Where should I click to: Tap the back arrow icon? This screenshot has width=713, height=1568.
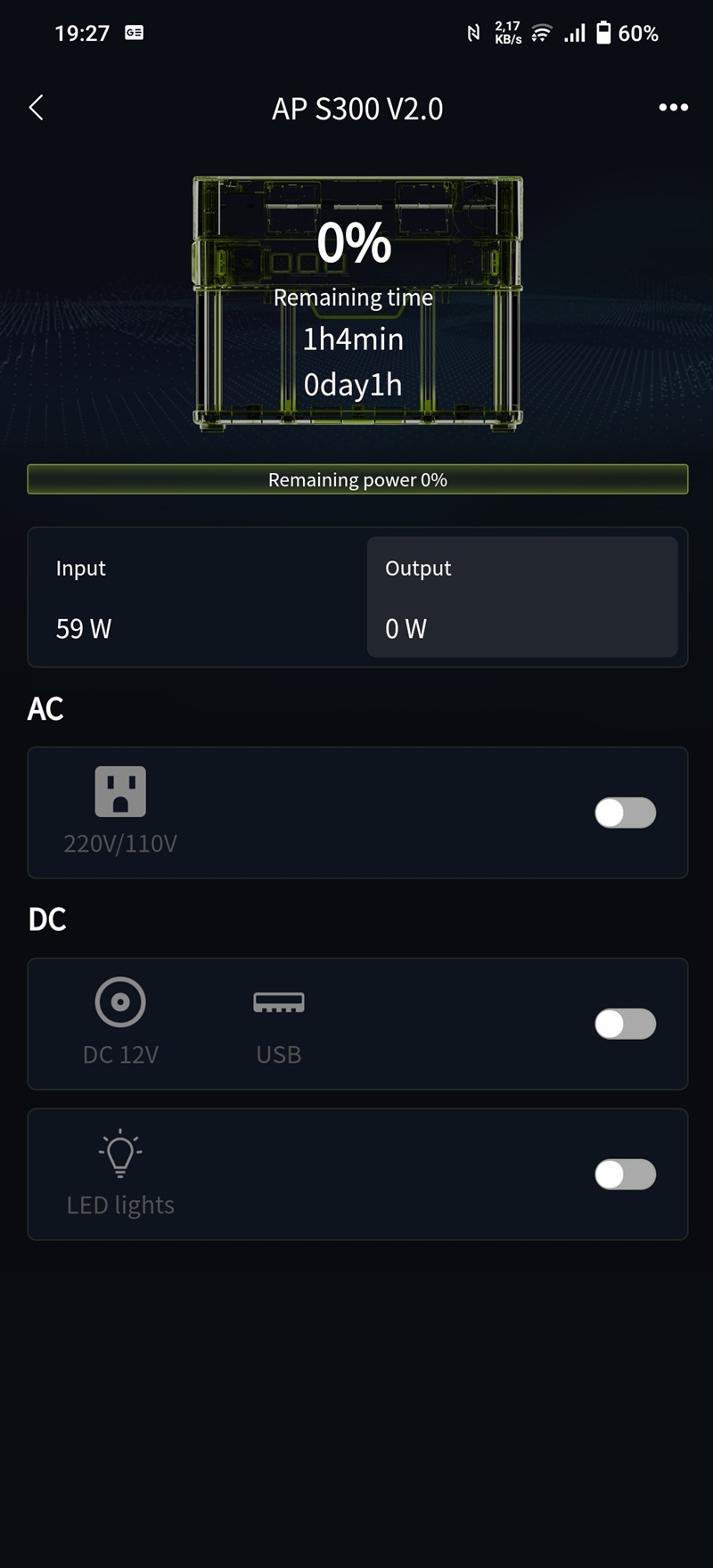[x=37, y=108]
